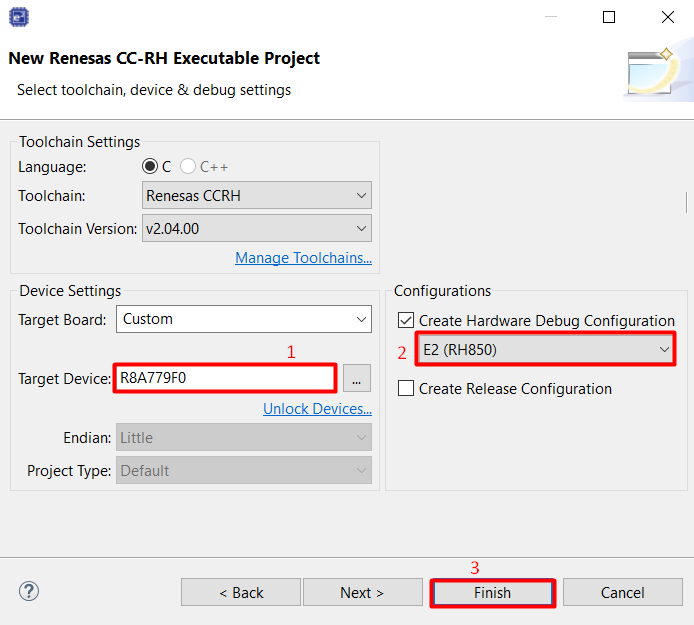Open the Unlock Devices link
The width and height of the screenshot is (694, 625).
coord(317,409)
